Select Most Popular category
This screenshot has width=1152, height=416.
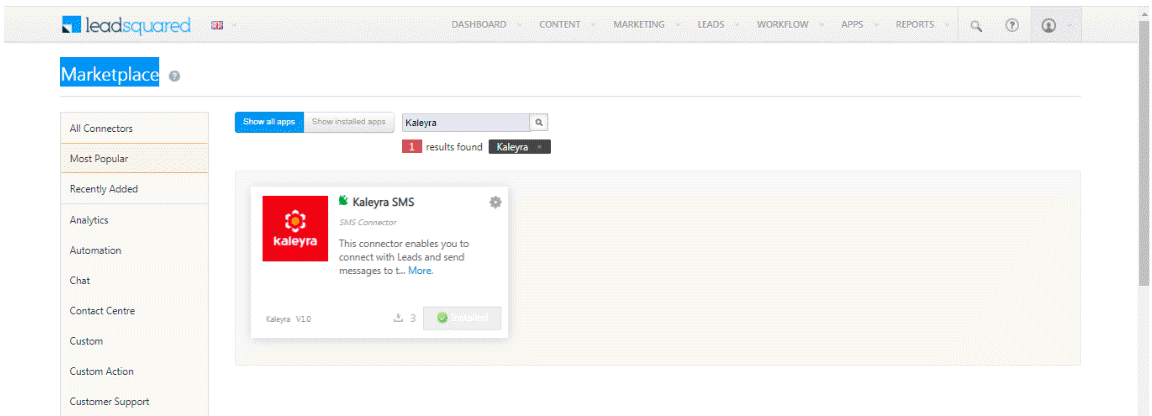[134, 158]
